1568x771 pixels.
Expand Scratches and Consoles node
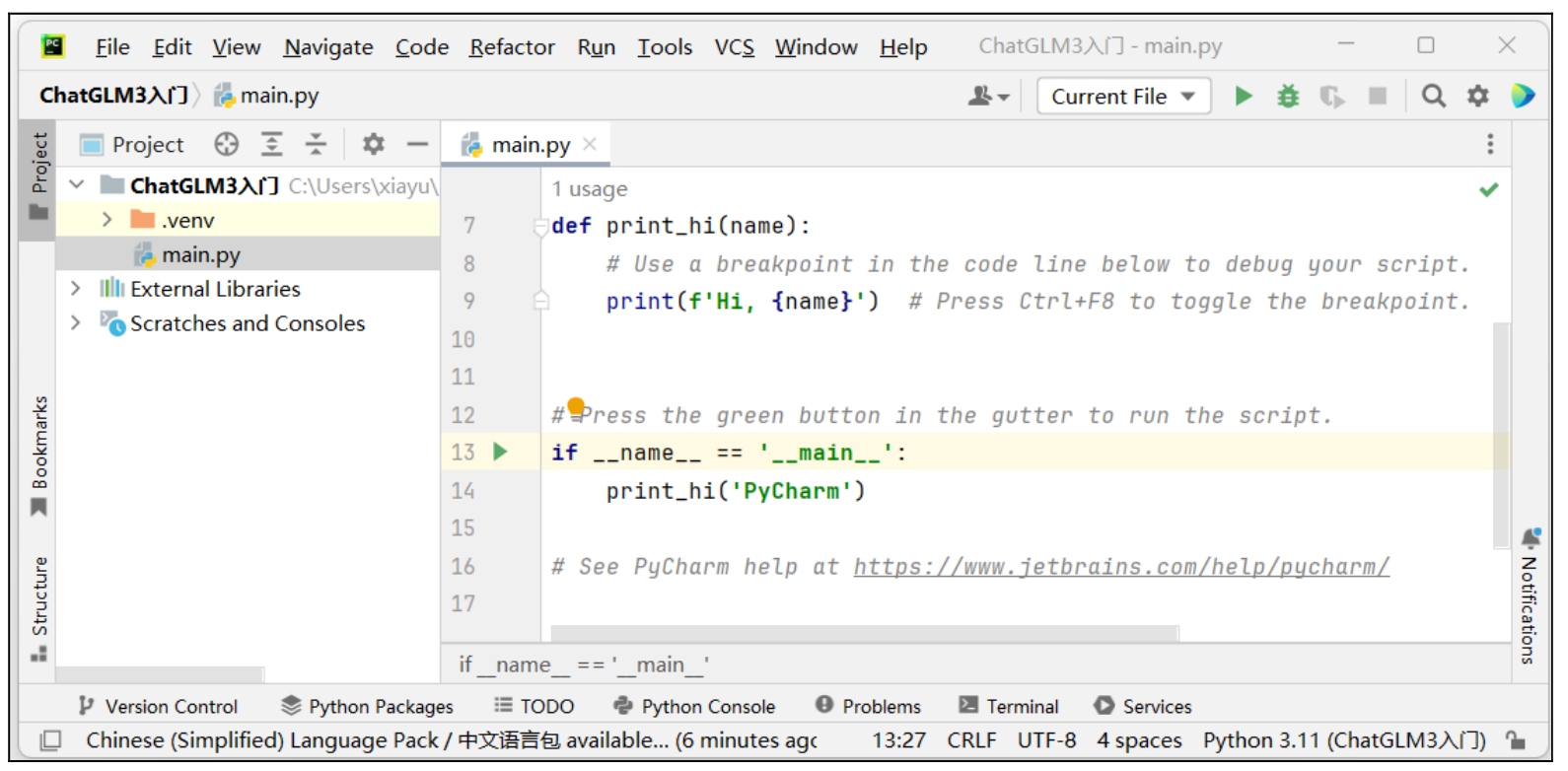click(x=76, y=322)
